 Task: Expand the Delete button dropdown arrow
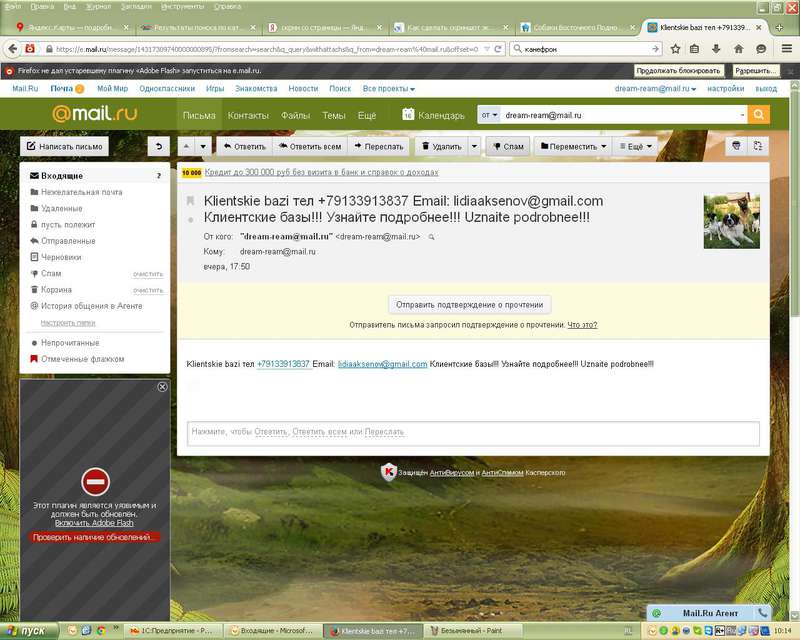click(474, 146)
